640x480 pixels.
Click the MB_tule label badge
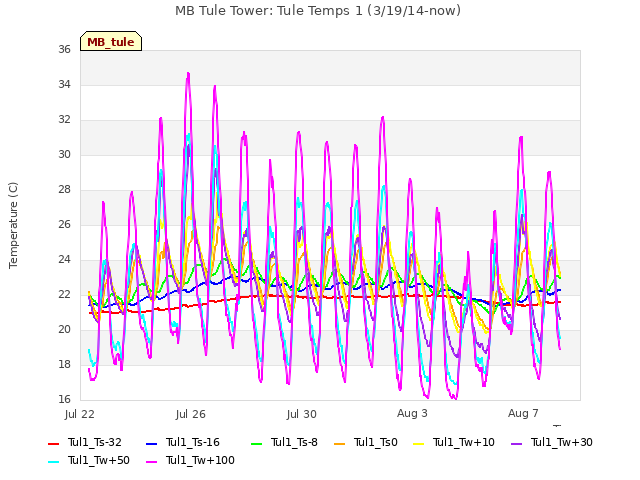click(x=111, y=41)
